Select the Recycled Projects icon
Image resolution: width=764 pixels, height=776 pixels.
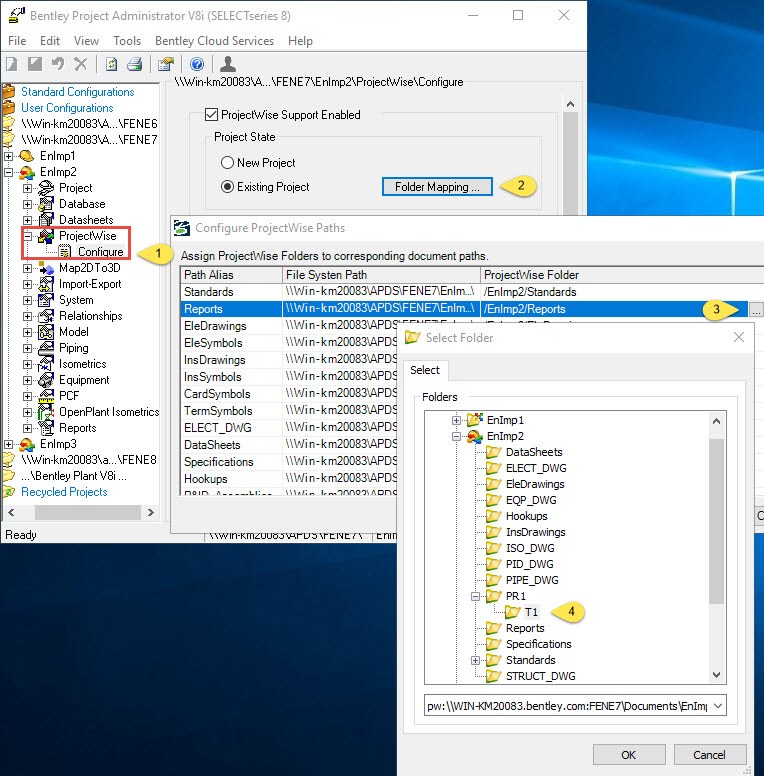9,492
